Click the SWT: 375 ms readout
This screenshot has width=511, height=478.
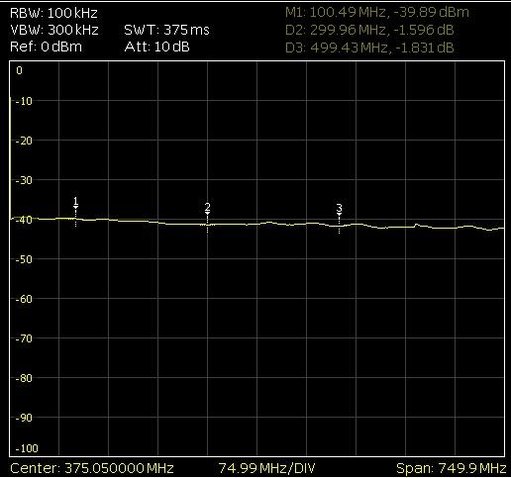click(167, 30)
